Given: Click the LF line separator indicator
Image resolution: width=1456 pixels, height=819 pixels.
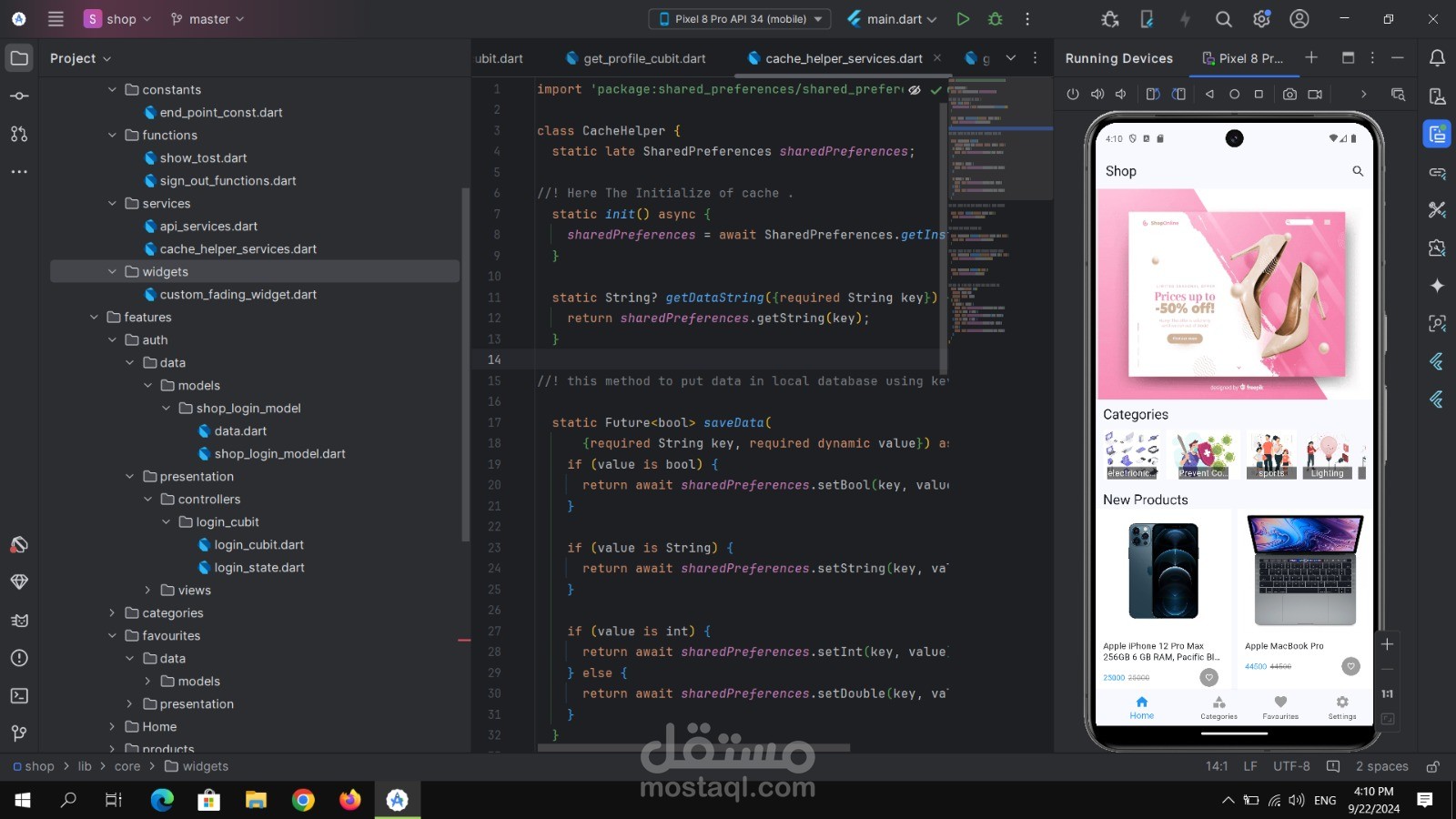Looking at the screenshot, I should (1250, 766).
